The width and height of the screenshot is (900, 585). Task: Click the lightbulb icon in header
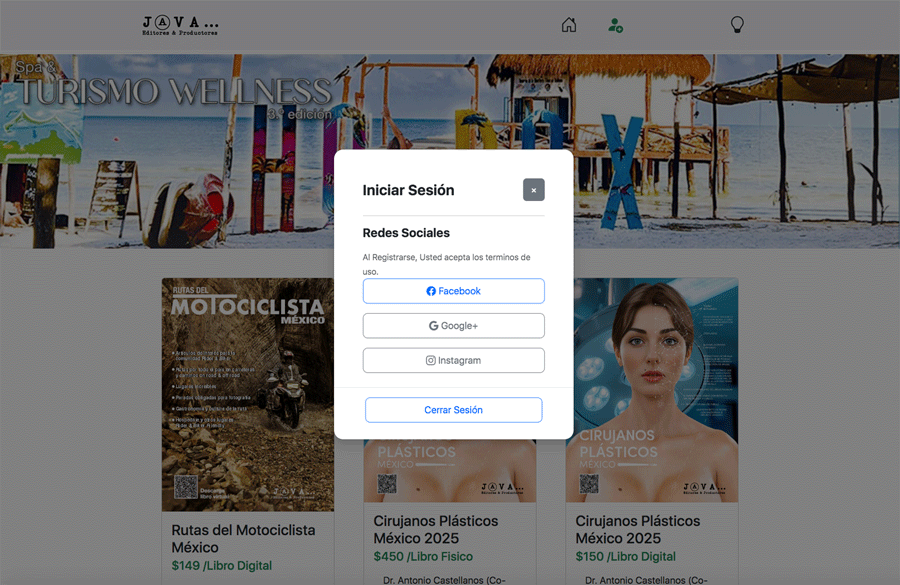point(737,25)
